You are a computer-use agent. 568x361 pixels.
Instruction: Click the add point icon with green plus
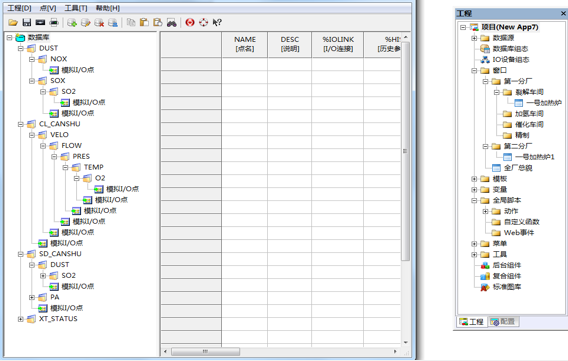coord(72,22)
